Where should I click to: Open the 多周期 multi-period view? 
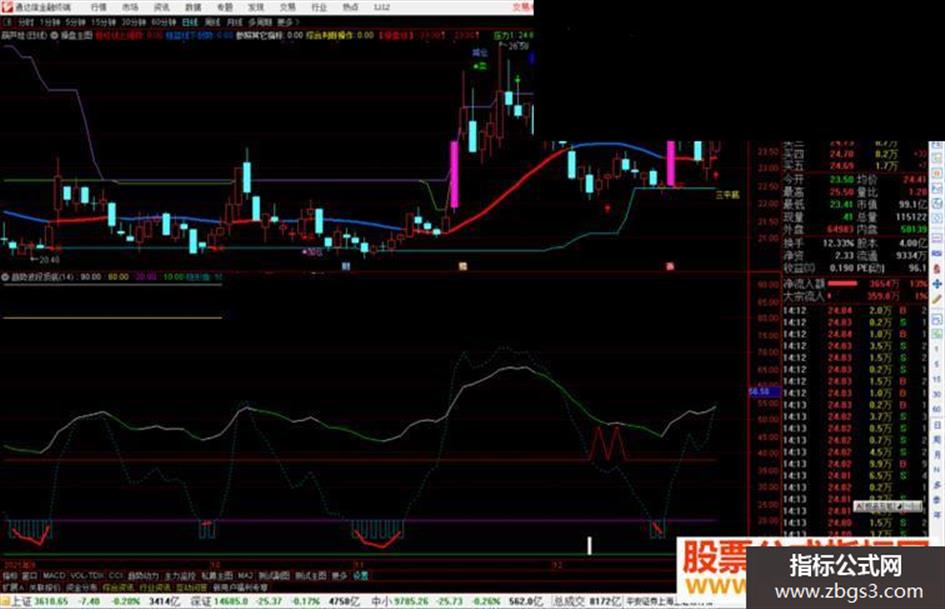(x=260, y=22)
